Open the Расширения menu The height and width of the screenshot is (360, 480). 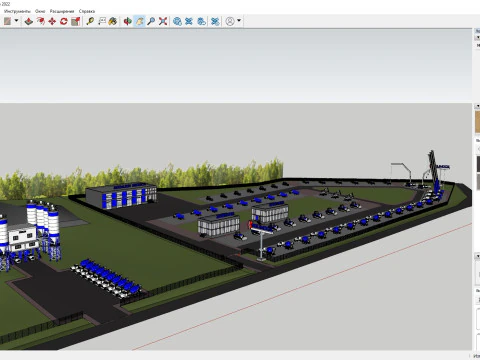(62, 11)
